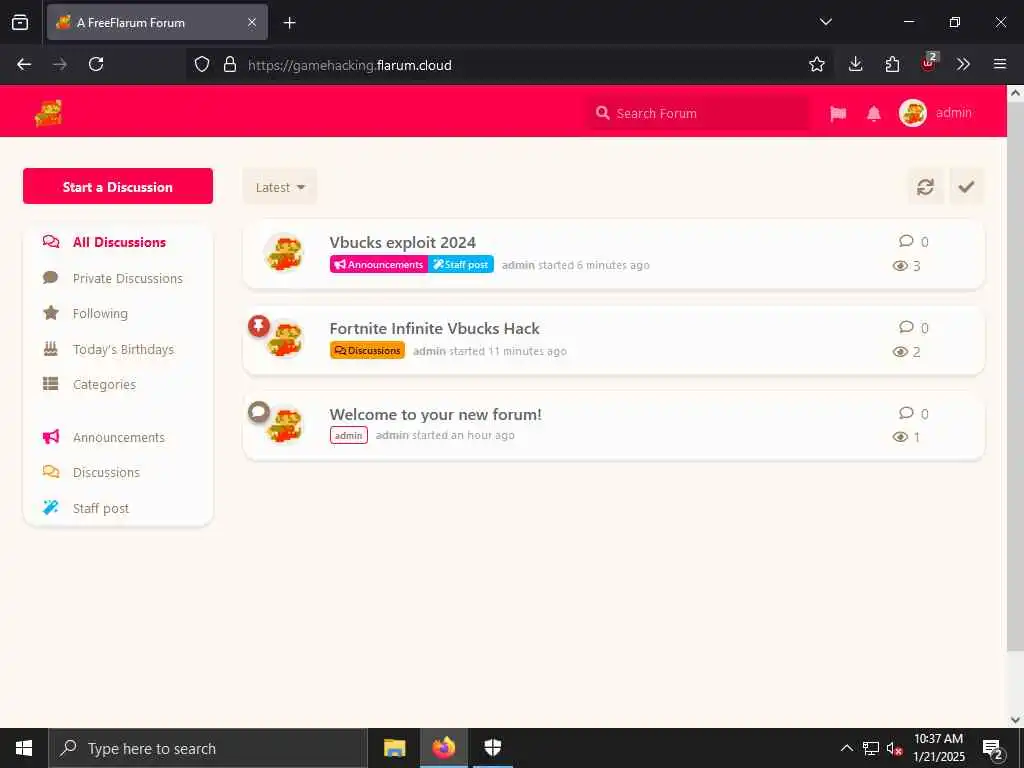
Task: Click Announcements tag on Vbucks exploit 2024
Action: coord(379,264)
